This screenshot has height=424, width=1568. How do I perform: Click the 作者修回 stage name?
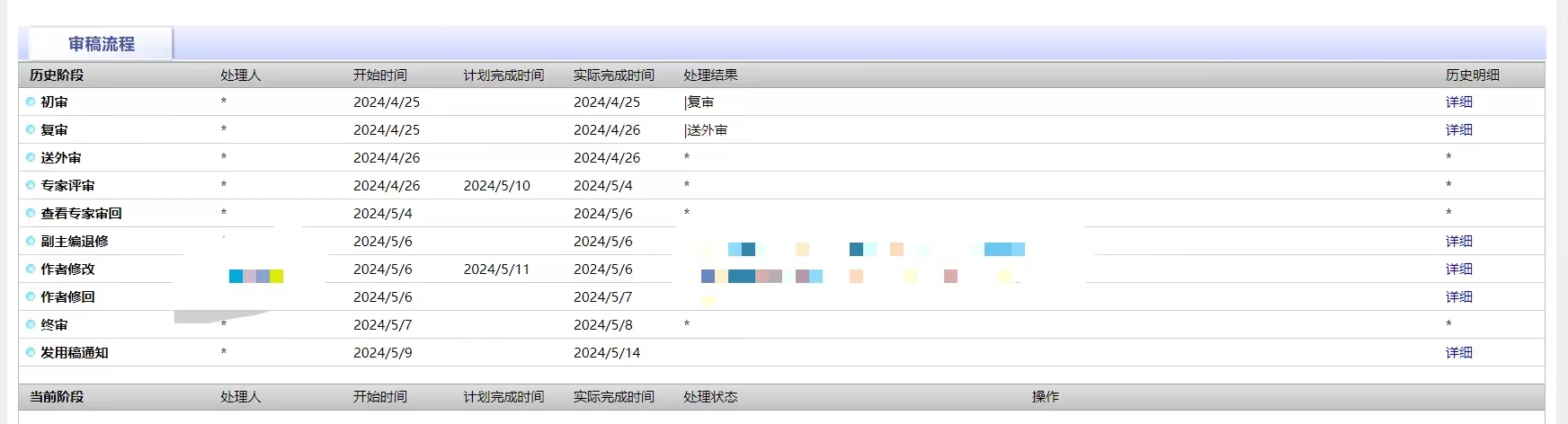coord(67,297)
